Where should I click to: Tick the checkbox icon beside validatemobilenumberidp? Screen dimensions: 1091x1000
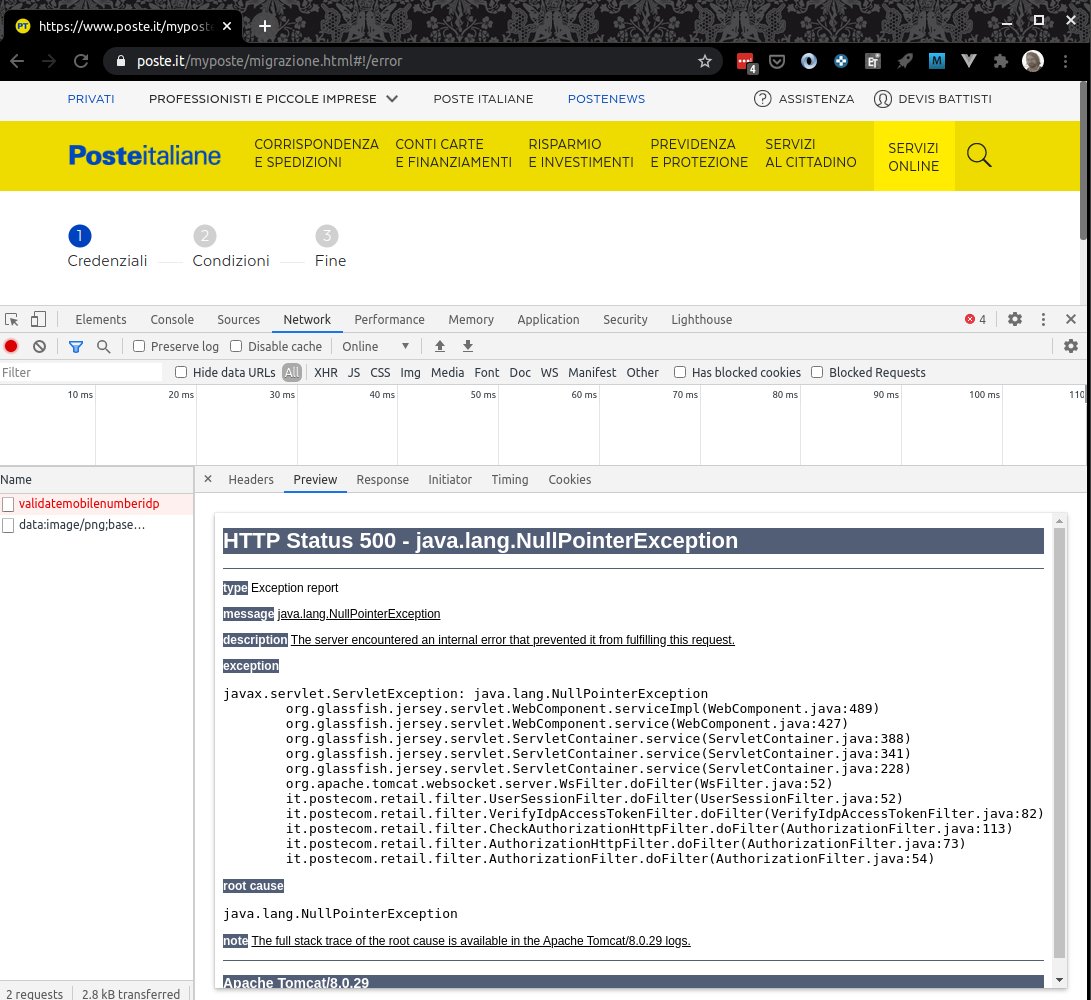coord(8,504)
